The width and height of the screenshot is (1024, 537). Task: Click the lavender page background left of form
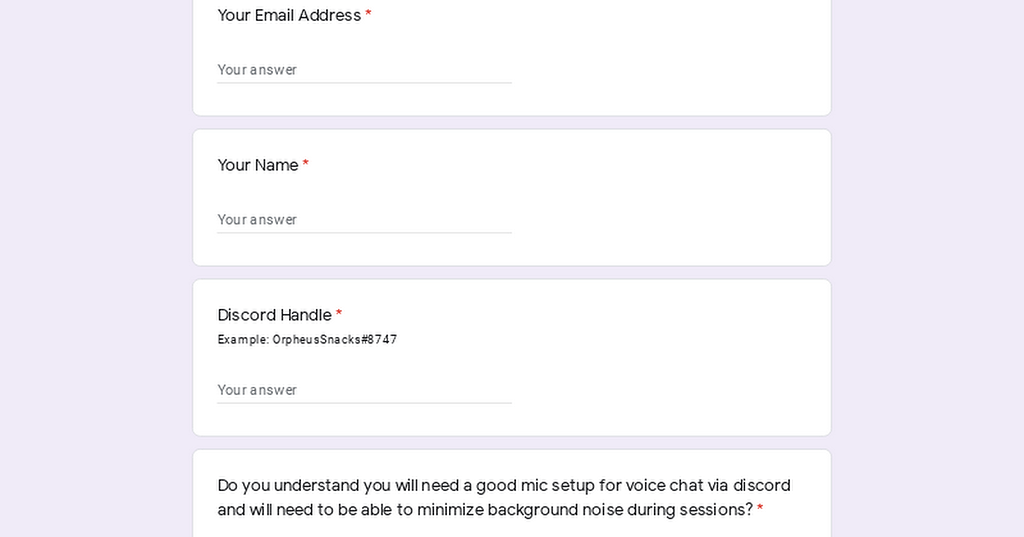coord(95,270)
